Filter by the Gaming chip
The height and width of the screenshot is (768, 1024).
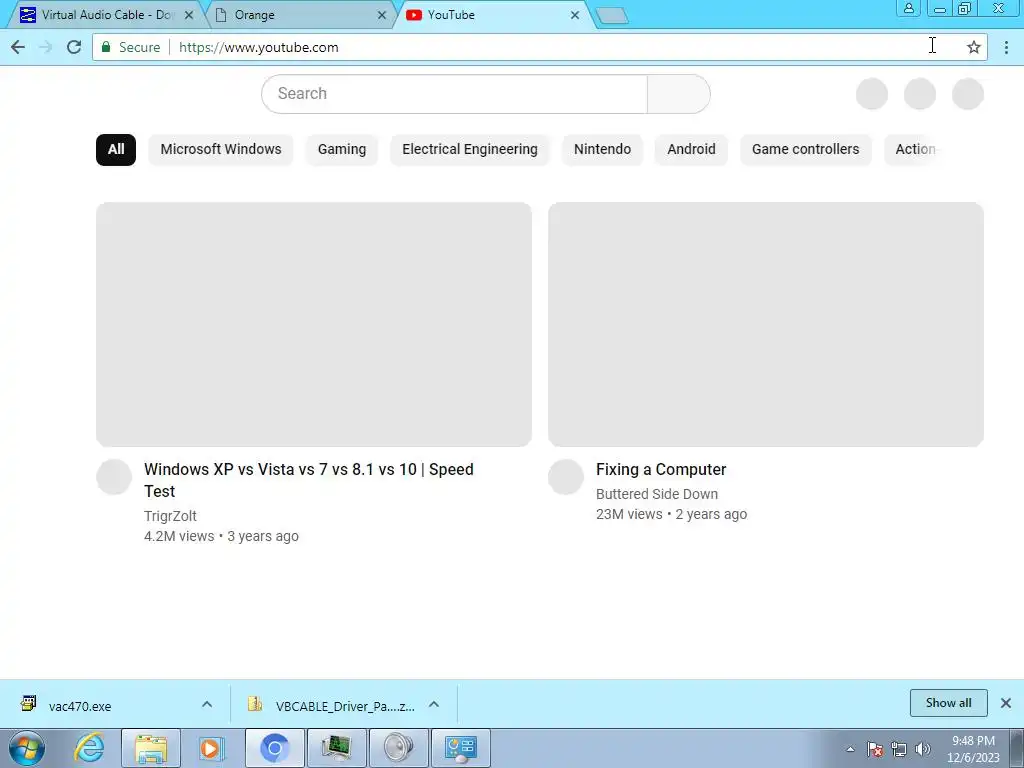342,150
